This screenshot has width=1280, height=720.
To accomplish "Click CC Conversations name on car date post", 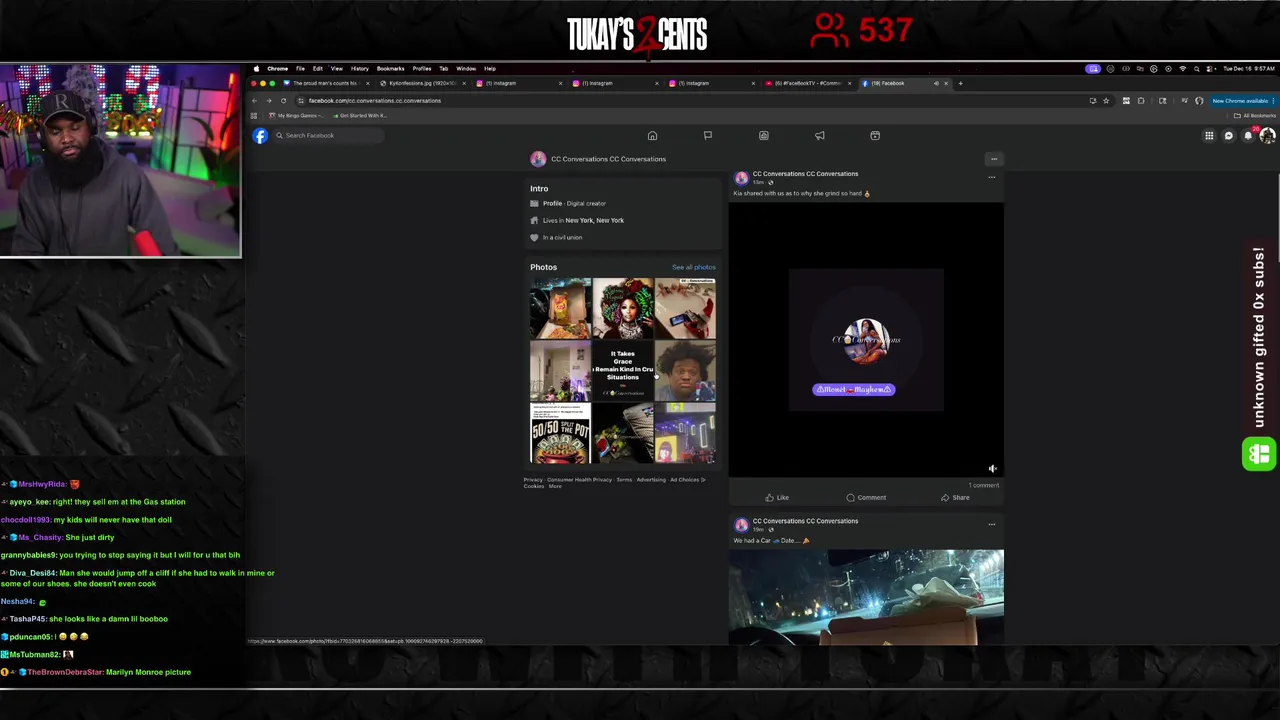I will pos(805,521).
